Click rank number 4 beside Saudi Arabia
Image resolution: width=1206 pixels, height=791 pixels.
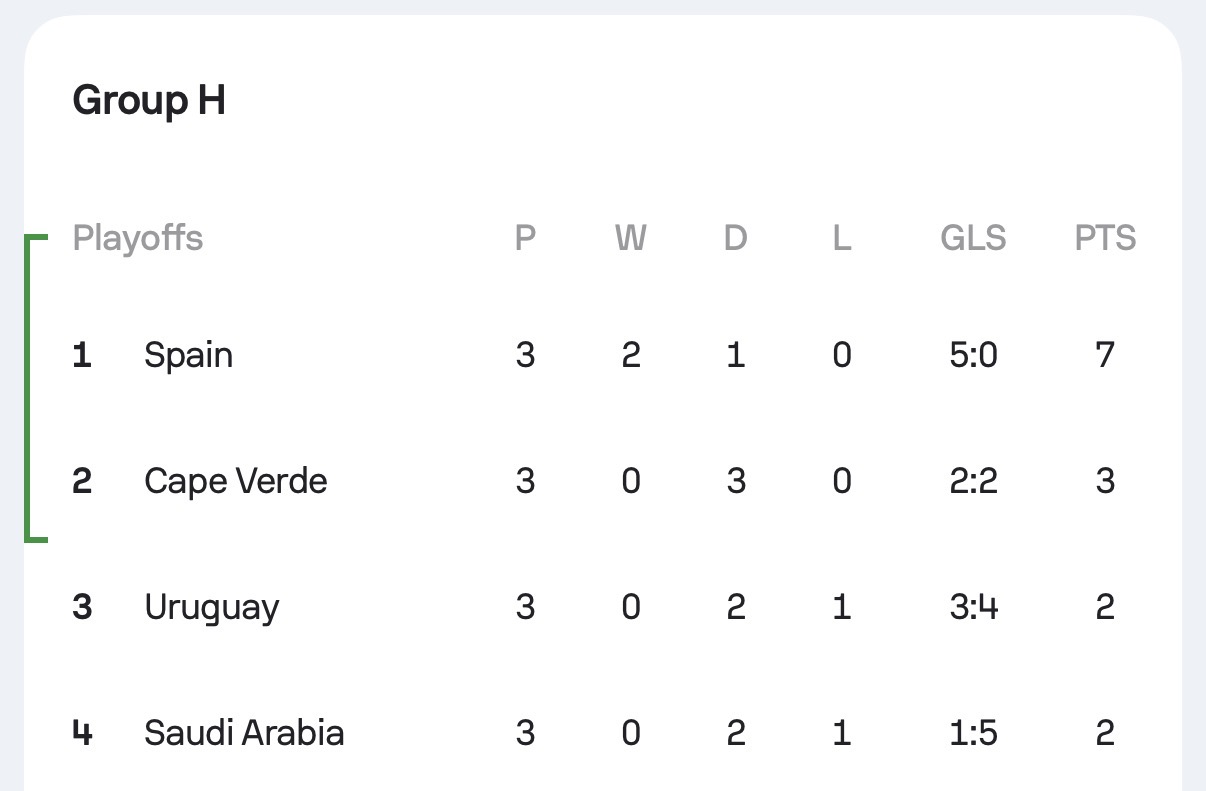click(x=82, y=733)
